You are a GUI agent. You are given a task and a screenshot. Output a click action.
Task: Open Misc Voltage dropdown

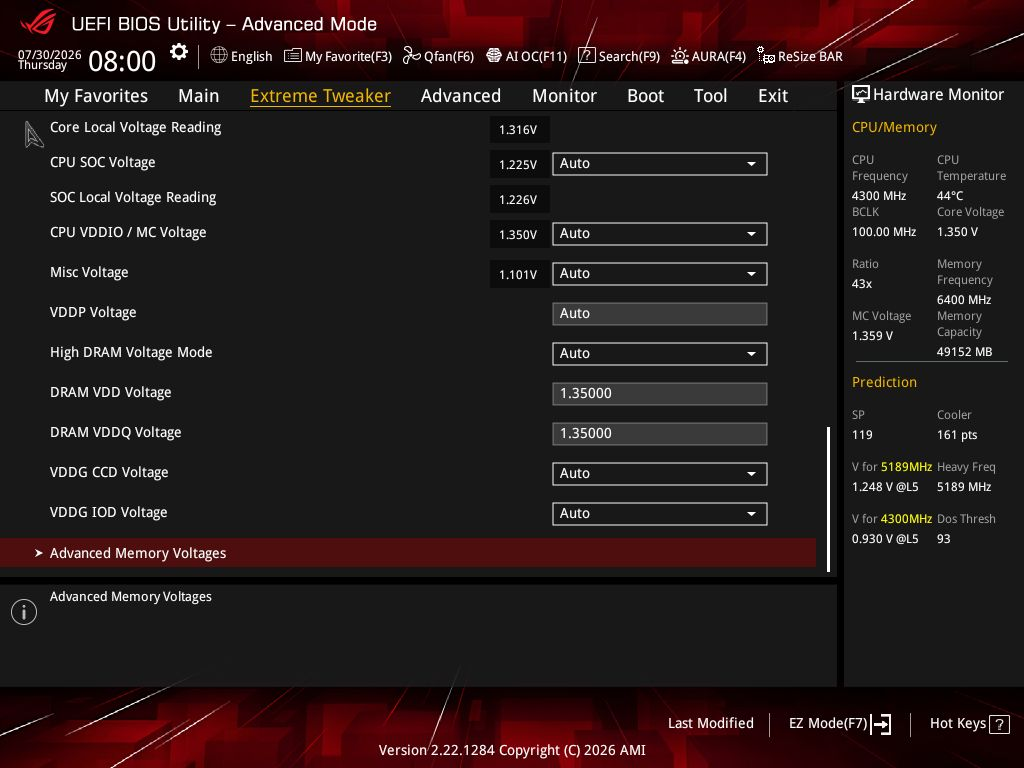pyautogui.click(x=660, y=274)
